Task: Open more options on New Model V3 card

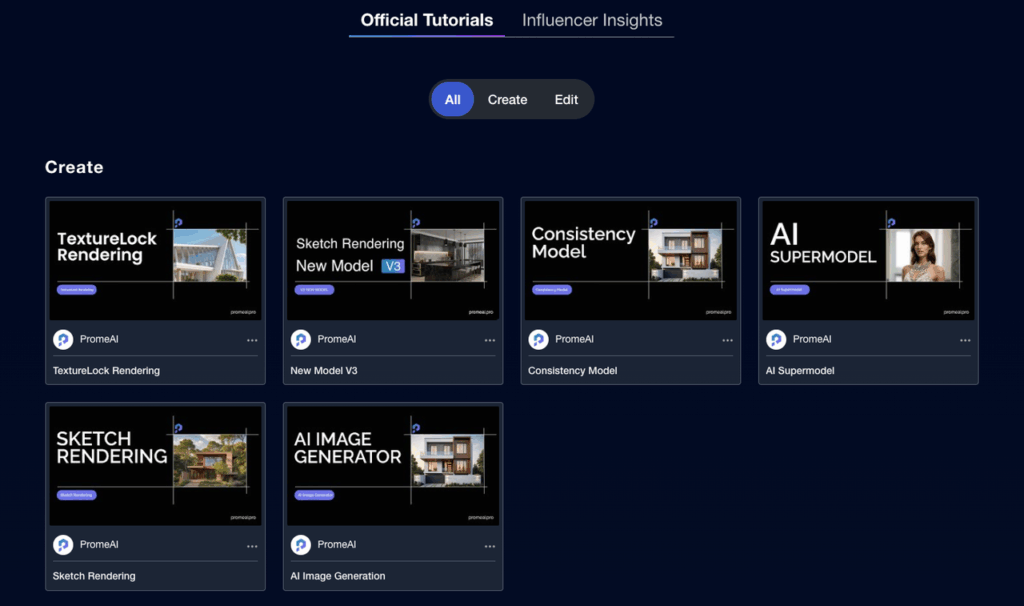Action: pyautogui.click(x=490, y=340)
